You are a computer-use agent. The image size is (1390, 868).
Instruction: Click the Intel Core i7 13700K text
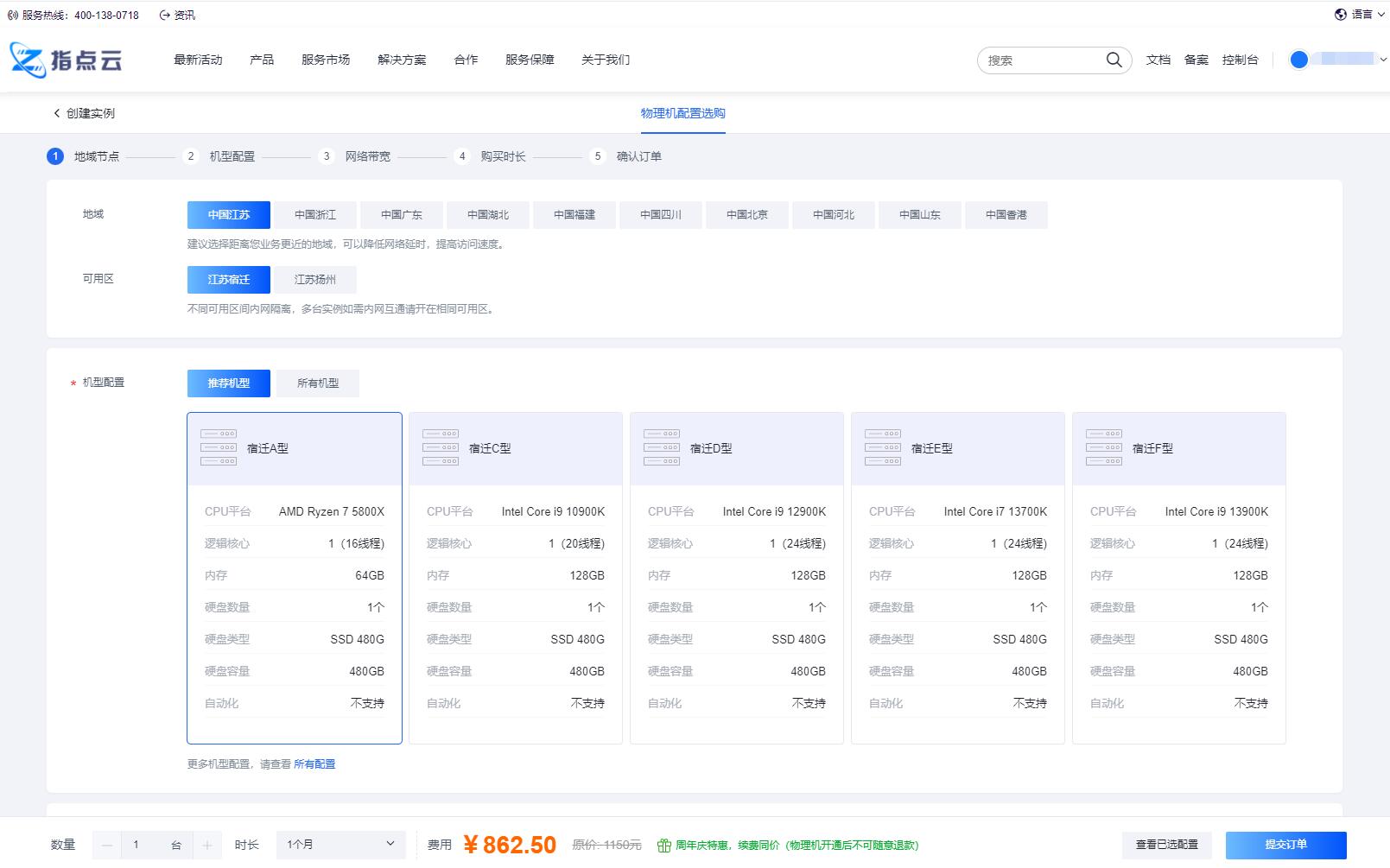(995, 511)
